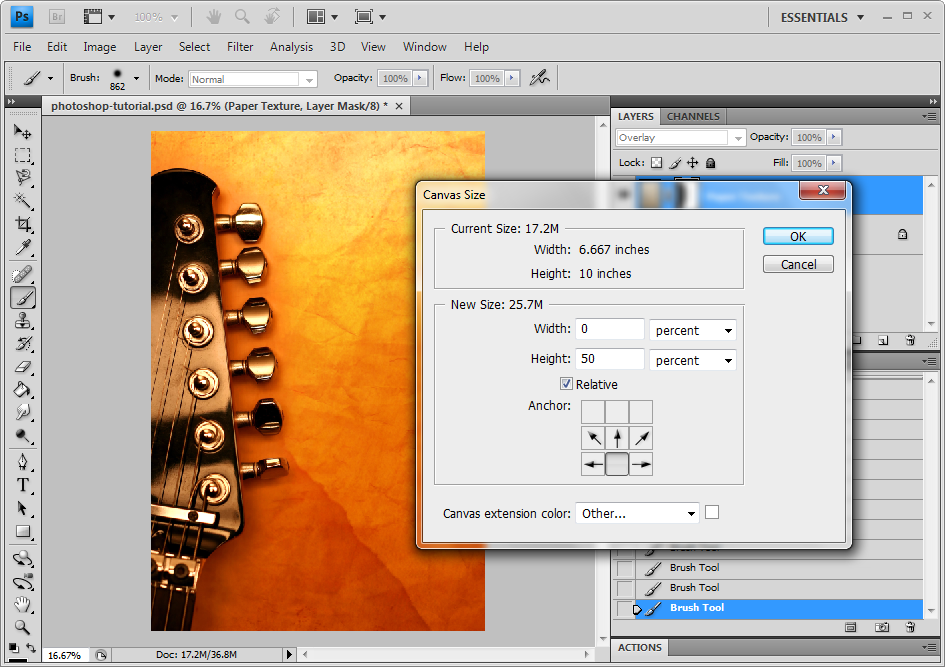Image resolution: width=945 pixels, height=667 pixels.
Task: Open the Overlay blend mode dropdown
Action: click(680, 137)
